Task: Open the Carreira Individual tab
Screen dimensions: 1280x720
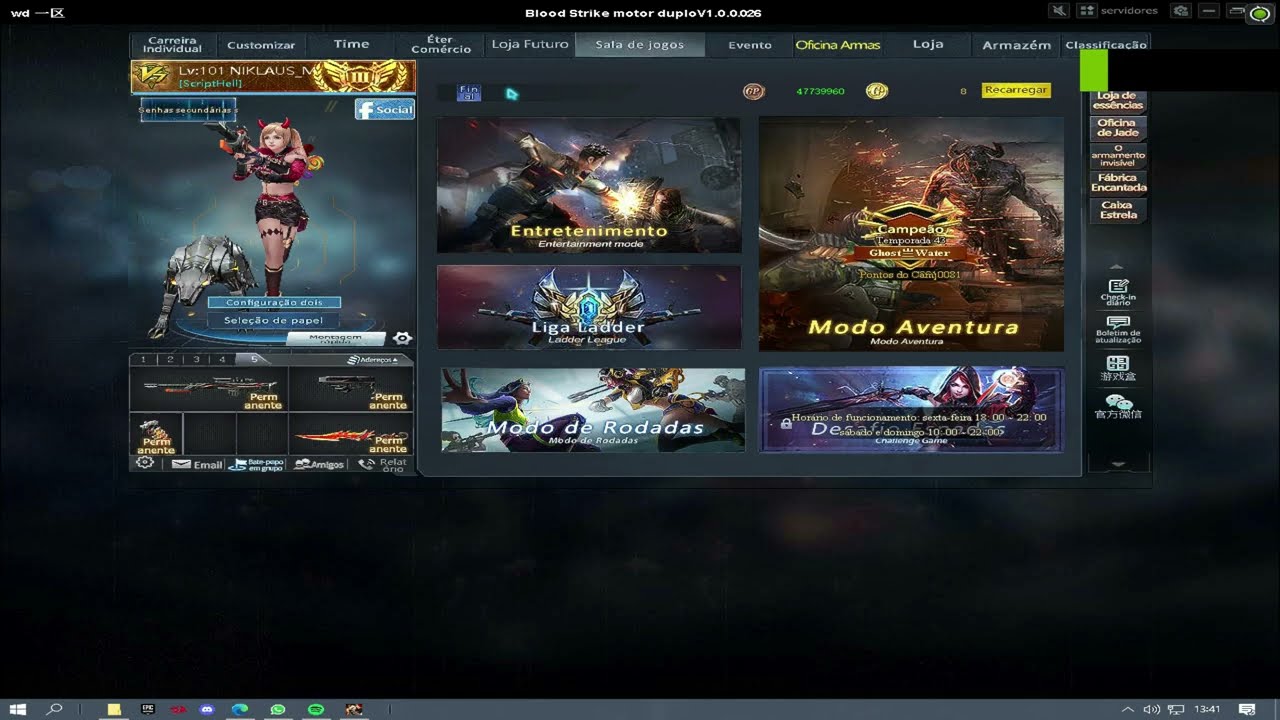Action: pos(173,44)
